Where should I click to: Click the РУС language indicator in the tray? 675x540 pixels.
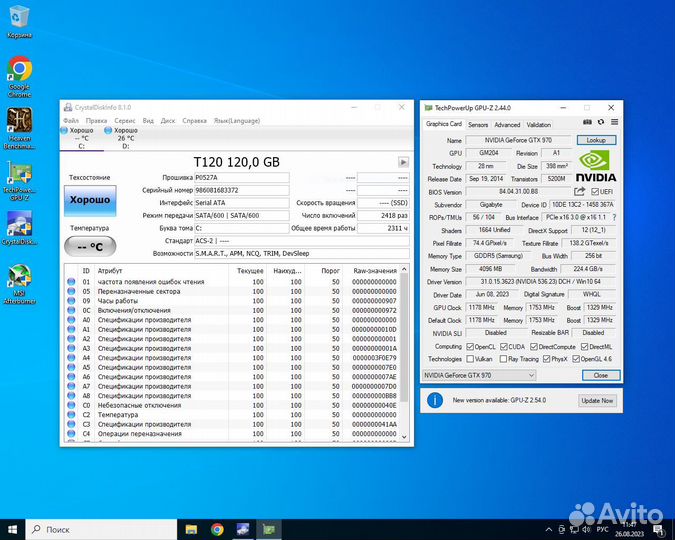[x=603, y=529]
